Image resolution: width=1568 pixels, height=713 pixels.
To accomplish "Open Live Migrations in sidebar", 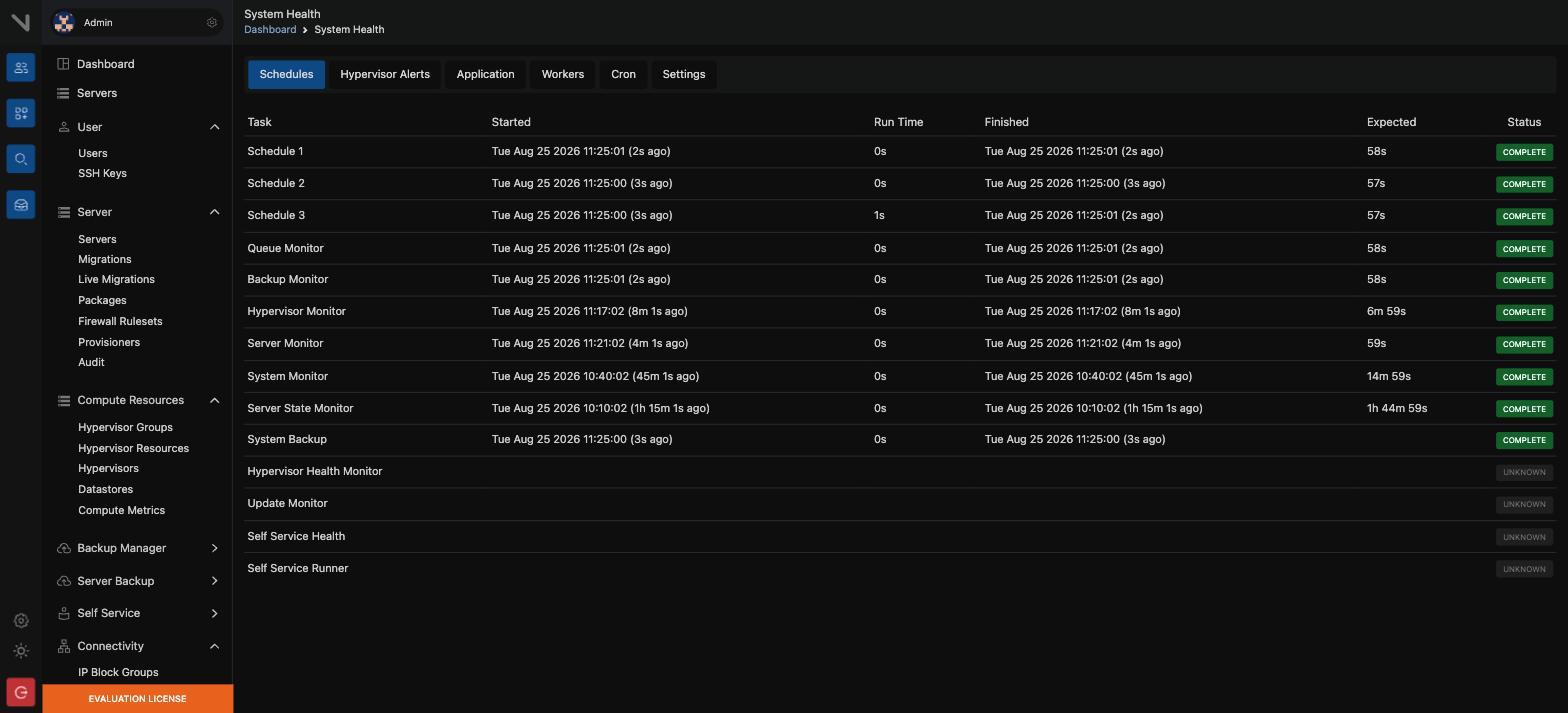I will (116, 279).
